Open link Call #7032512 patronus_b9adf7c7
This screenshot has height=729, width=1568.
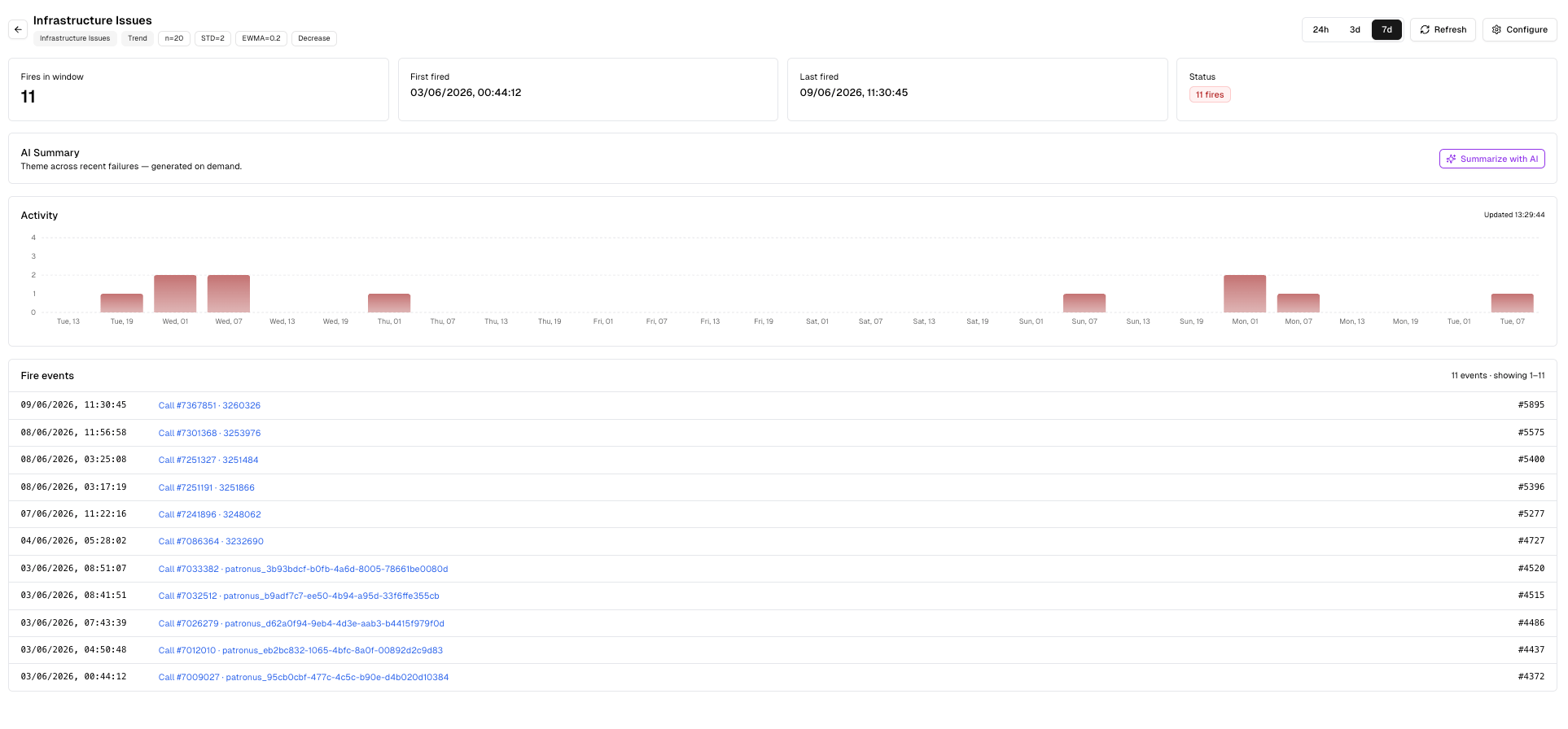[299, 596]
